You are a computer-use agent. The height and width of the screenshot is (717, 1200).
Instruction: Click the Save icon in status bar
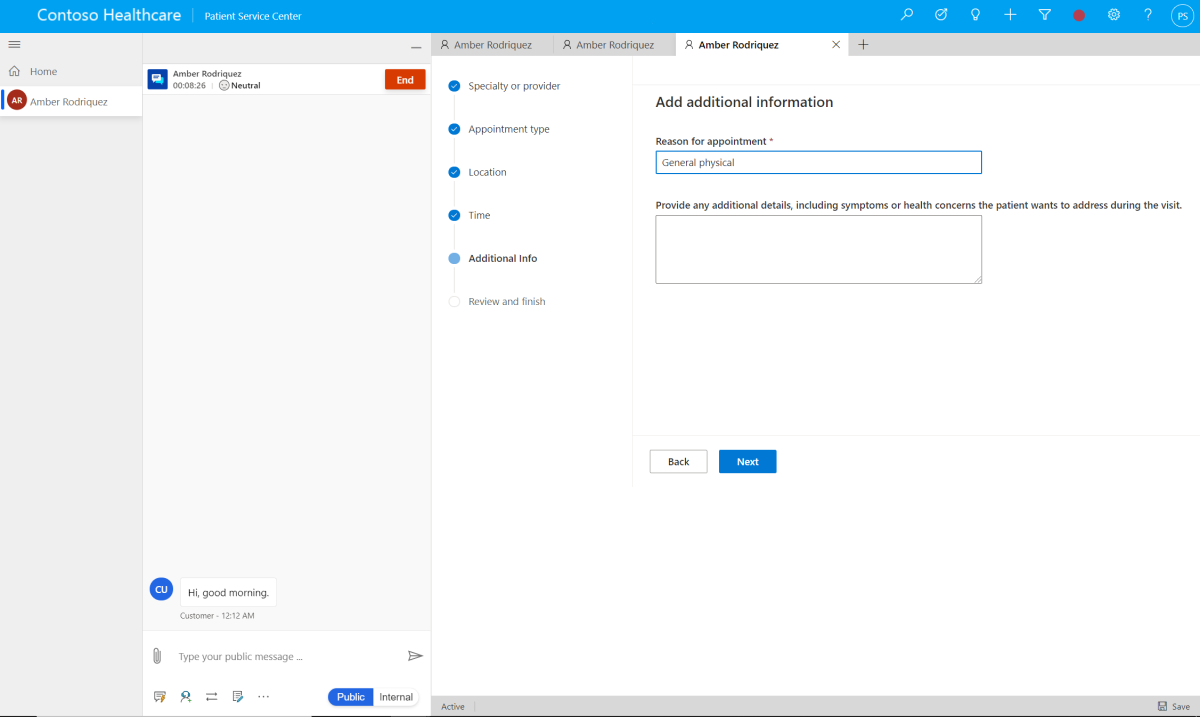pyautogui.click(x=1162, y=706)
